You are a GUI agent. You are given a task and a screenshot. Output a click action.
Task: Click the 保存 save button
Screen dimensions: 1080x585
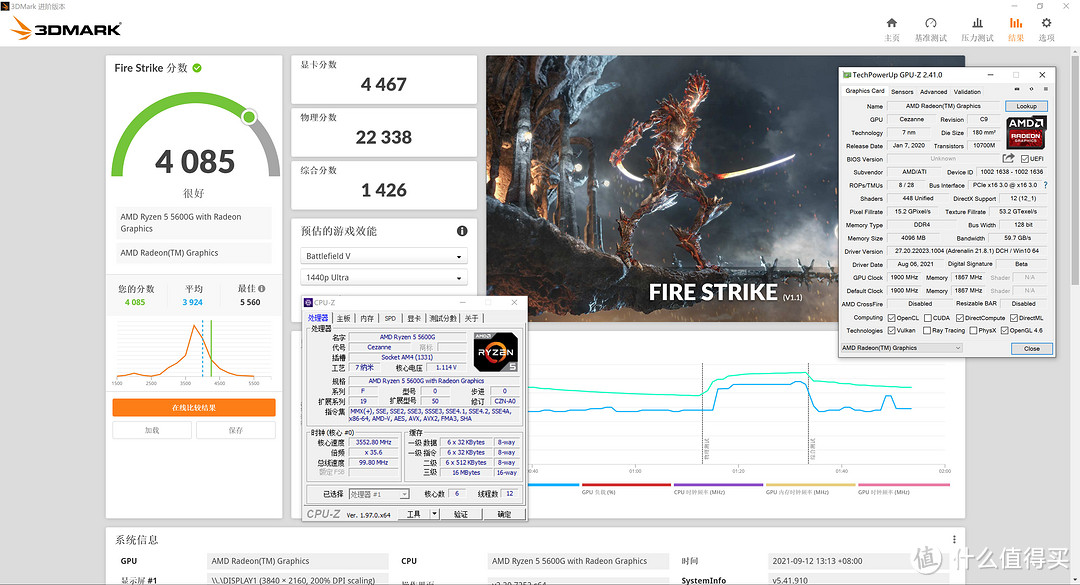pos(235,430)
